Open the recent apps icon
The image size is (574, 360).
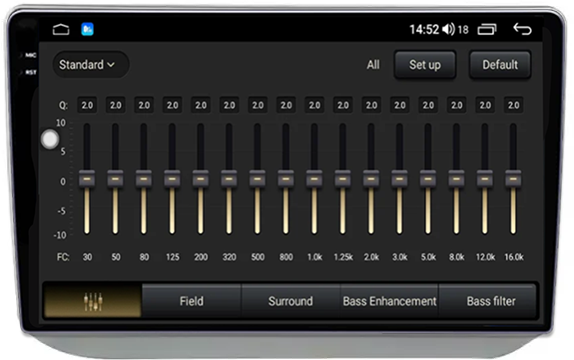(x=487, y=29)
